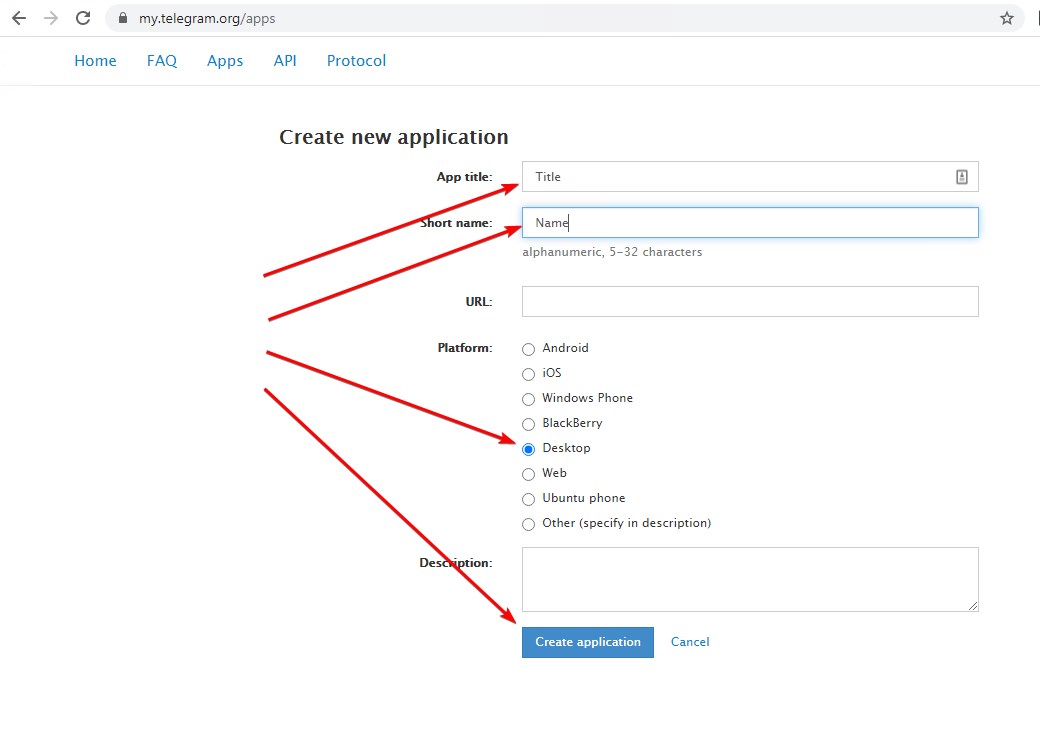Open the Protocol navigation item
The height and width of the screenshot is (747, 1040).
(356, 60)
